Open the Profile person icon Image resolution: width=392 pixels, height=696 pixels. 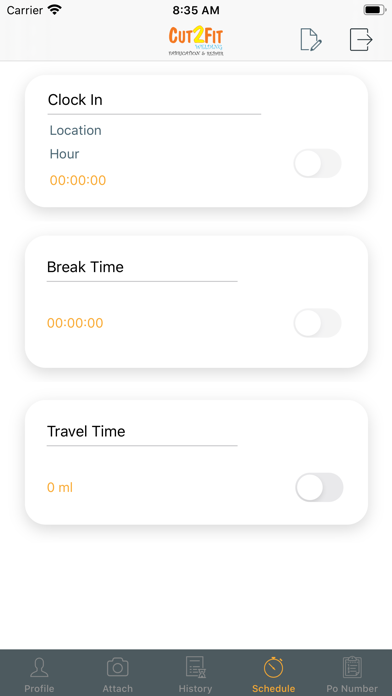click(39, 668)
